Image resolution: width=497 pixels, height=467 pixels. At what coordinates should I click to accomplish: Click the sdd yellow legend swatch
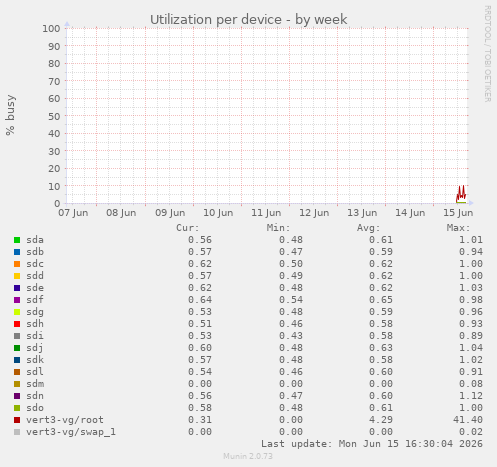coord(17,276)
